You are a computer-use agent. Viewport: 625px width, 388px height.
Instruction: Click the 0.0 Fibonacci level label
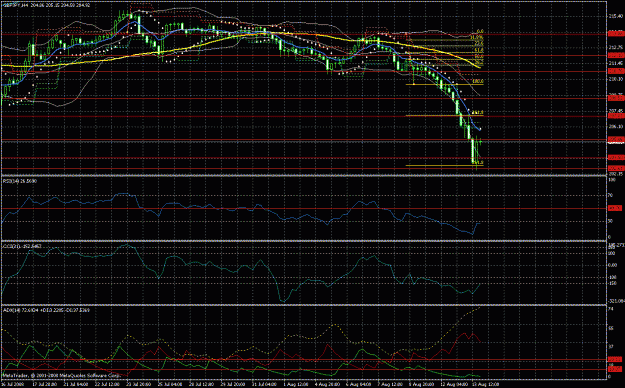tap(480, 31)
